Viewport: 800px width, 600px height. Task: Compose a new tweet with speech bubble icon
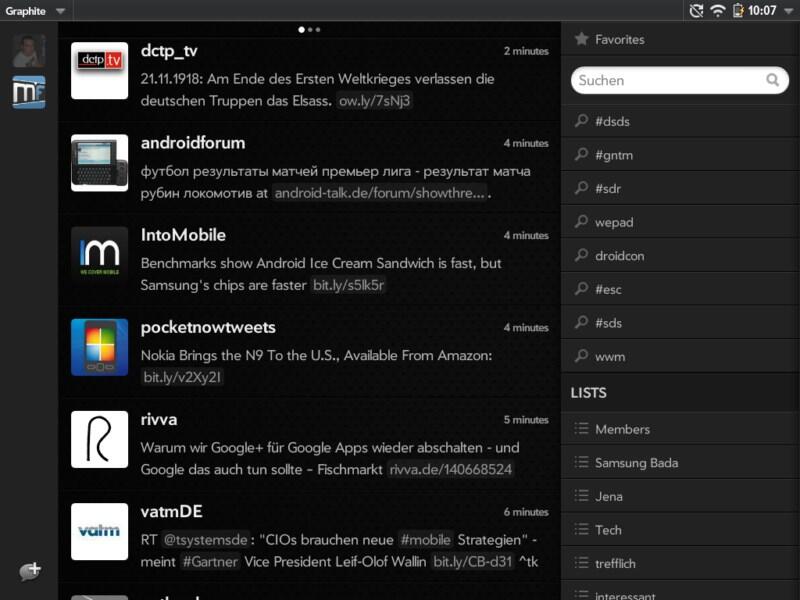coord(30,570)
